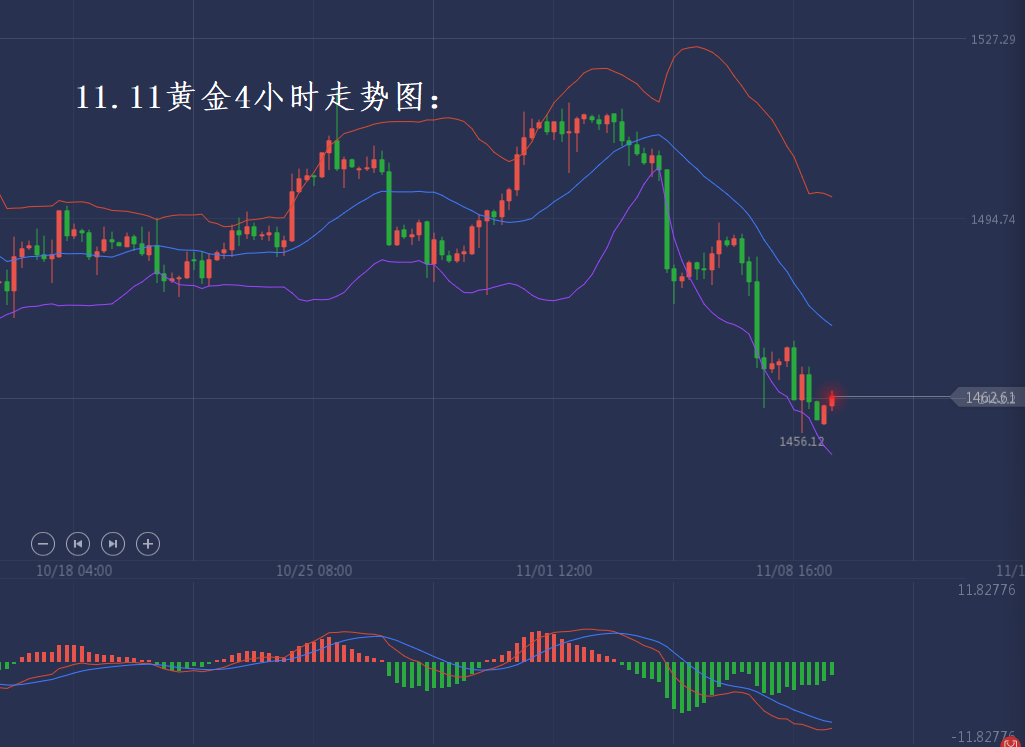This screenshot has width=1025, height=747.
Task: Skip forward to the latest candles
Action: tap(113, 544)
